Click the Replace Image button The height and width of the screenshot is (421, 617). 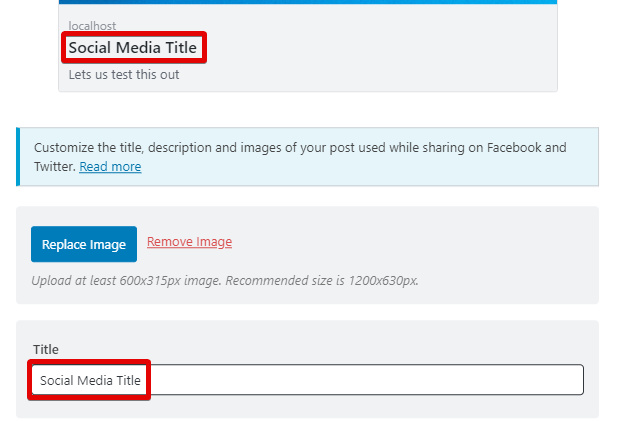click(x=84, y=244)
